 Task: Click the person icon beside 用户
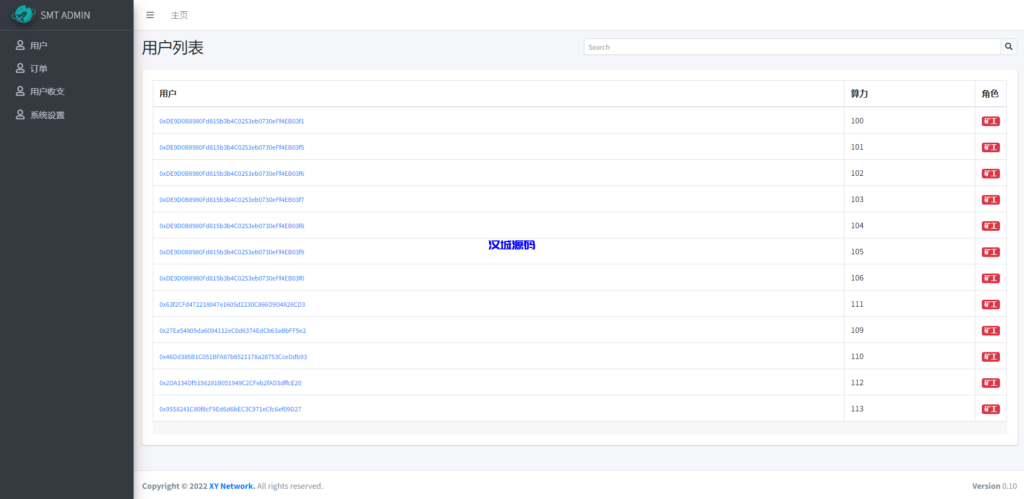[x=20, y=45]
